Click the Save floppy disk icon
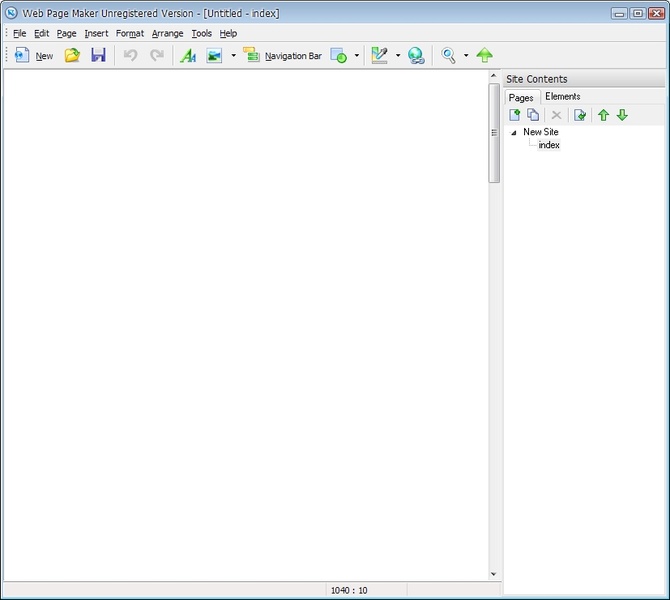The height and width of the screenshot is (600, 670). (x=98, y=56)
